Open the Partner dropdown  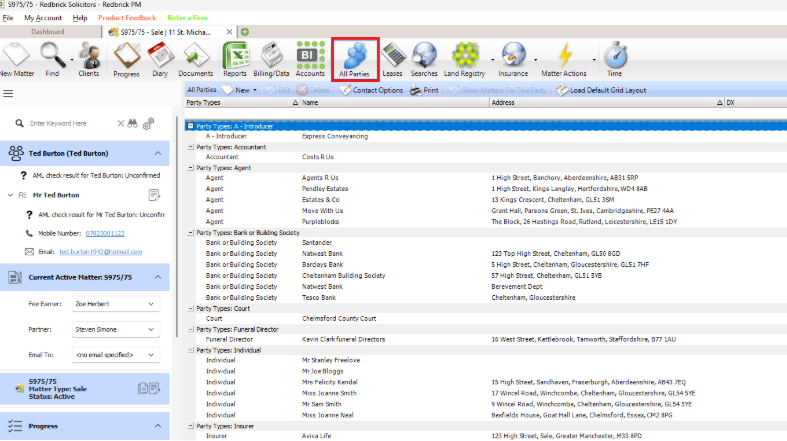(x=116, y=329)
